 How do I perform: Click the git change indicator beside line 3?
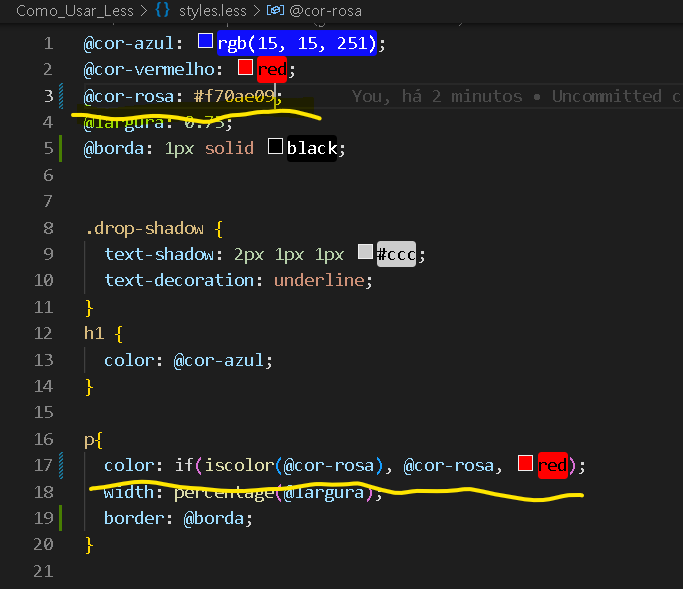click(61, 96)
